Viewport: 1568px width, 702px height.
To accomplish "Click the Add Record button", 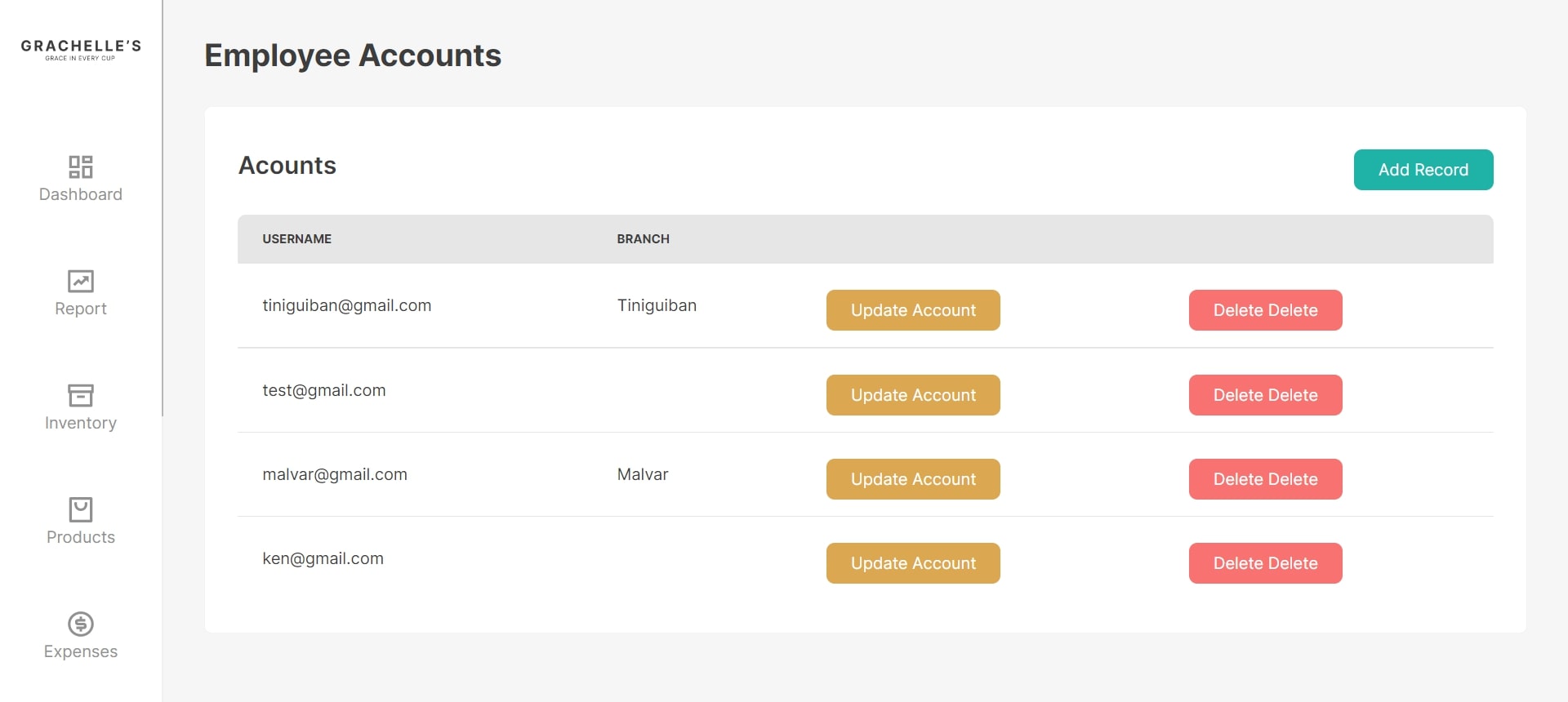I will (x=1423, y=170).
